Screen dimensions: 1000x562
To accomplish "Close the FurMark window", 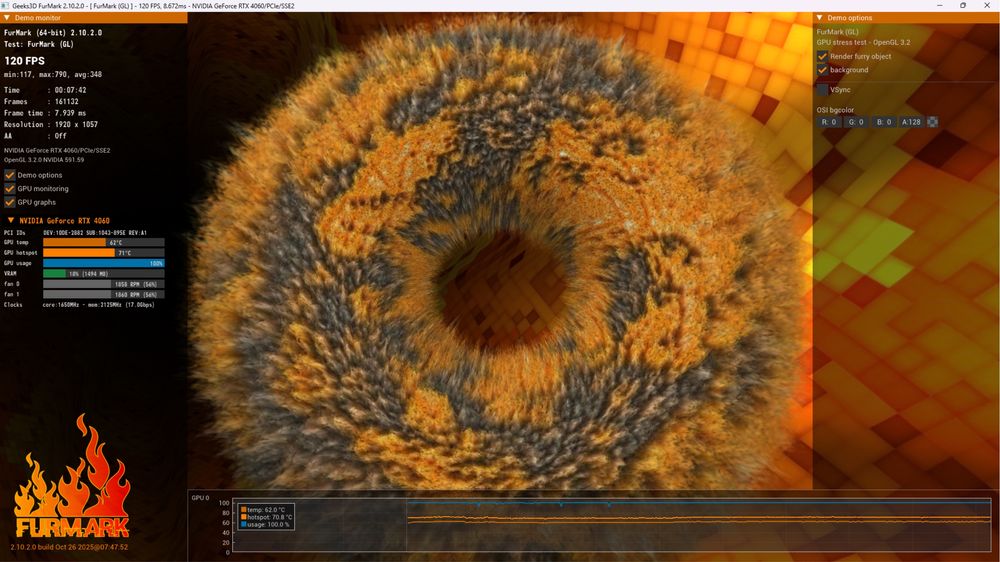I will coord(987,6).
